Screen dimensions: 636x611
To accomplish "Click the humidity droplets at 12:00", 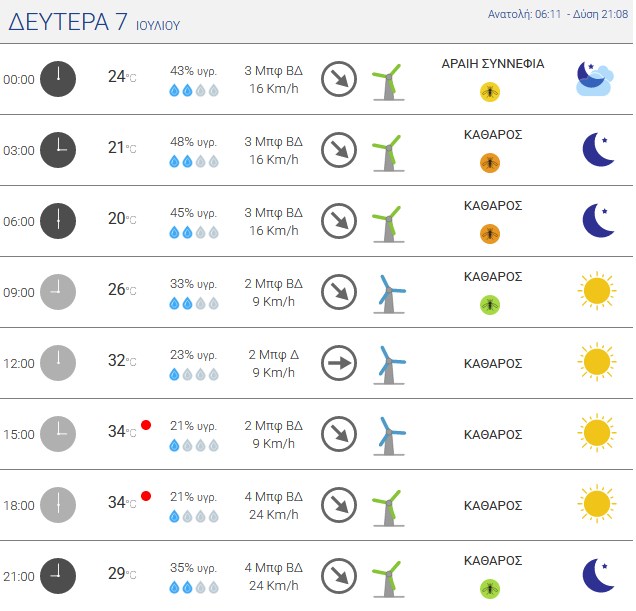I will (194, 374).
